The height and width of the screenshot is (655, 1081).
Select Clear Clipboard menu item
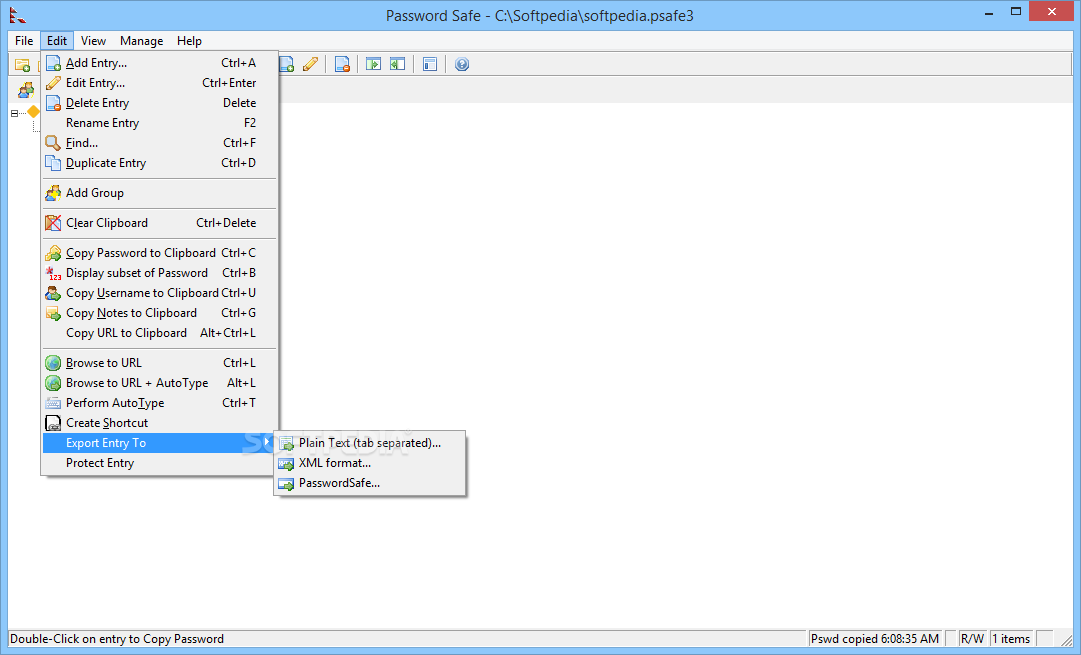[x=160, y=223]
